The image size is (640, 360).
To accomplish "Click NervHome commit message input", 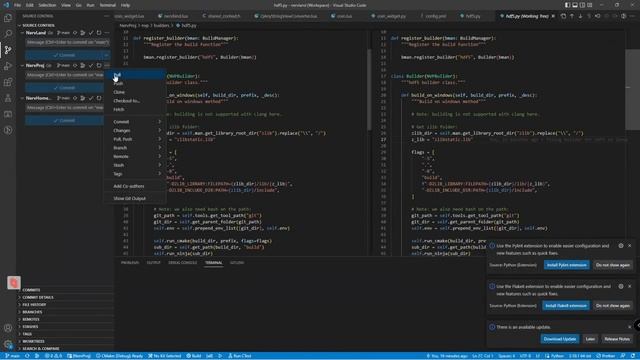I will 64,108.
